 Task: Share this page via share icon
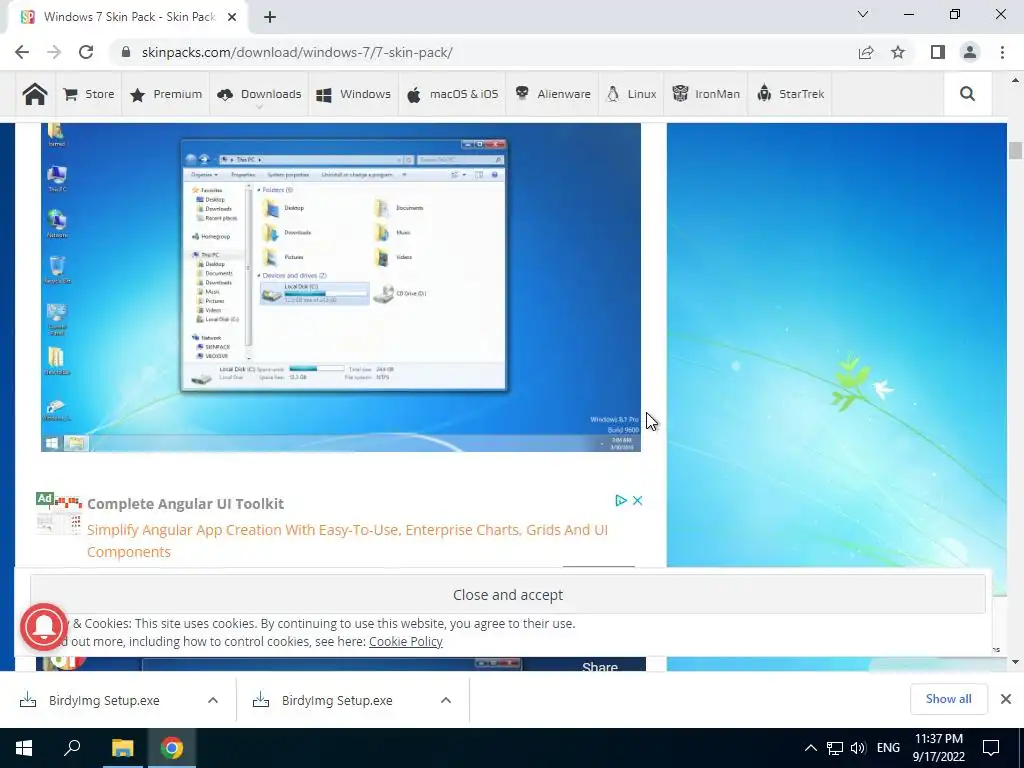[x=866, y=52]
